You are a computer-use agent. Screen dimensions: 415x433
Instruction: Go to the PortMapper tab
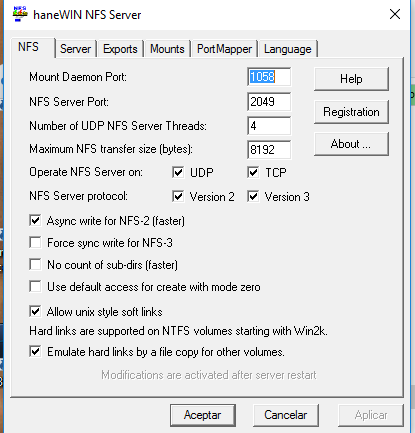224,49
